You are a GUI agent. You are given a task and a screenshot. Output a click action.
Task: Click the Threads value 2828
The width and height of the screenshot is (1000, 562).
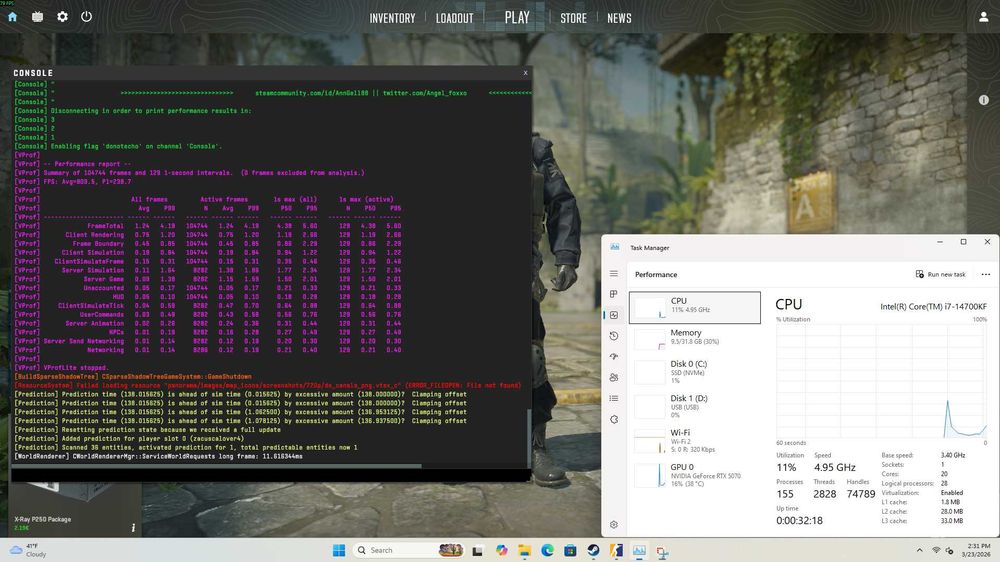coord(824,494)
